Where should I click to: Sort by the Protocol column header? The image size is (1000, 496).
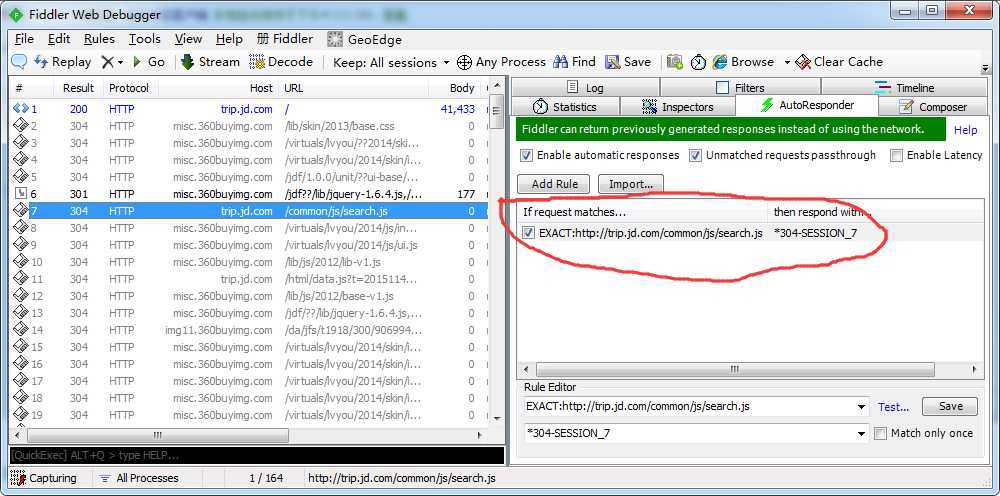coord(129,88)
